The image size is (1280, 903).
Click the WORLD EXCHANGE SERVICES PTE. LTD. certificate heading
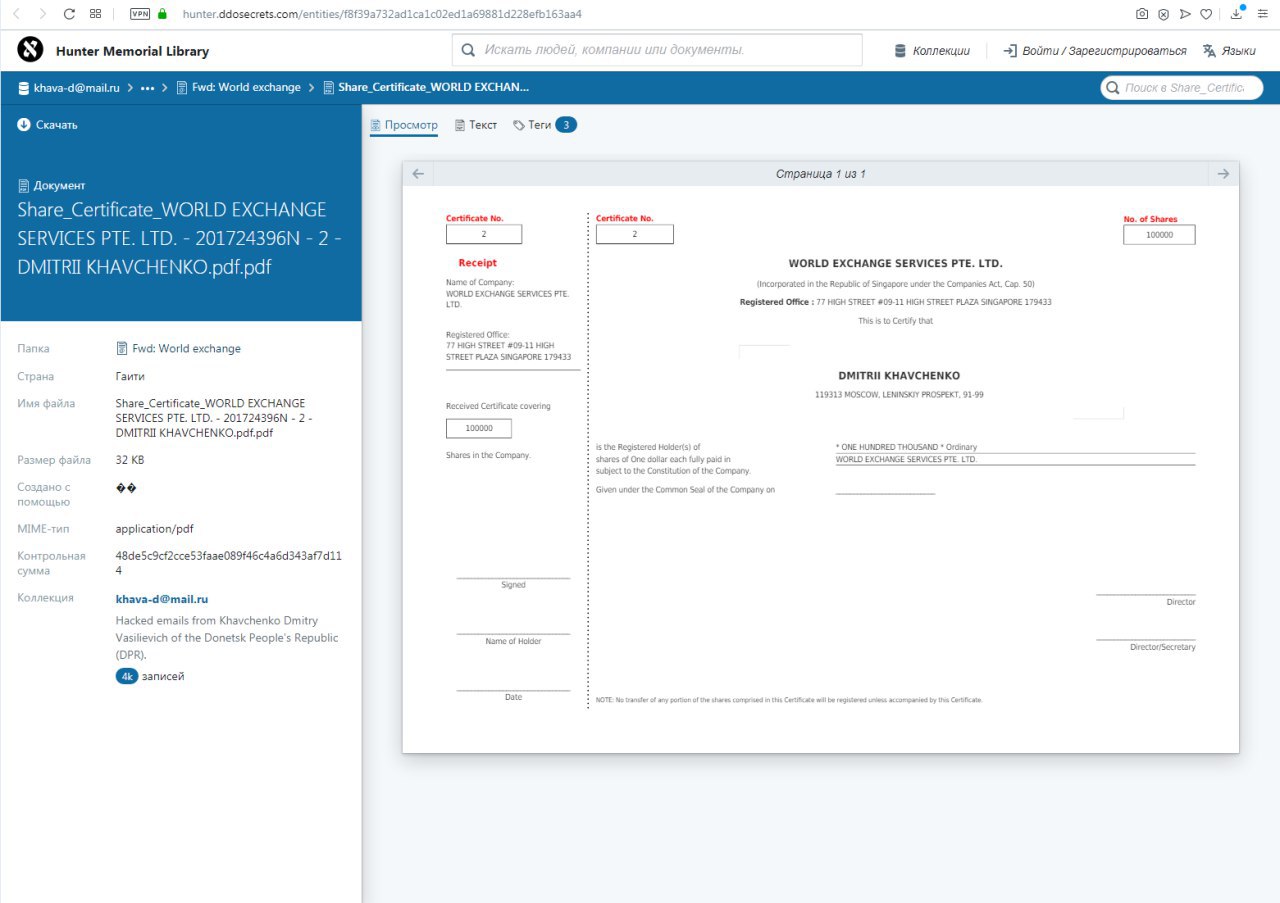pos(895,264)
